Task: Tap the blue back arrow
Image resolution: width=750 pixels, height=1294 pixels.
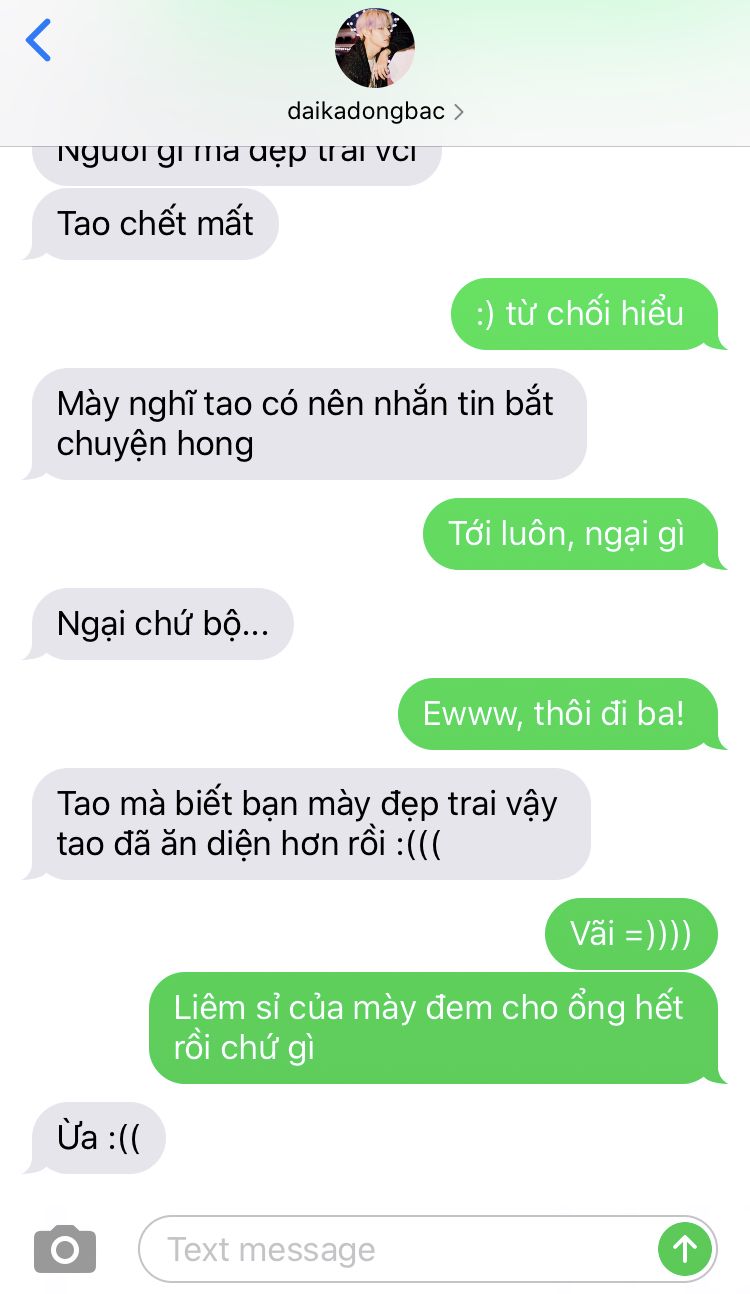Action: pos(38,40)
